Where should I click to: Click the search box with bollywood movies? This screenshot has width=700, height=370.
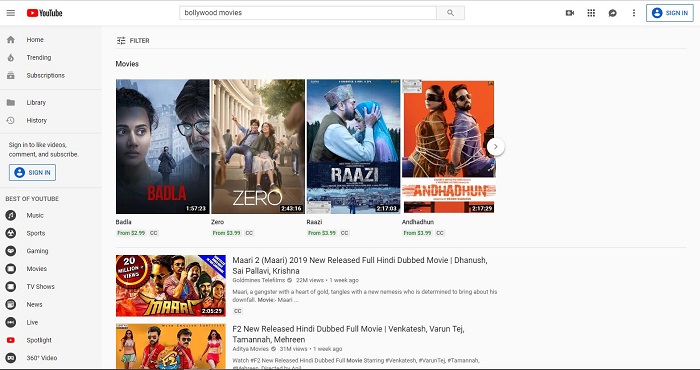[x=308, y=13]
